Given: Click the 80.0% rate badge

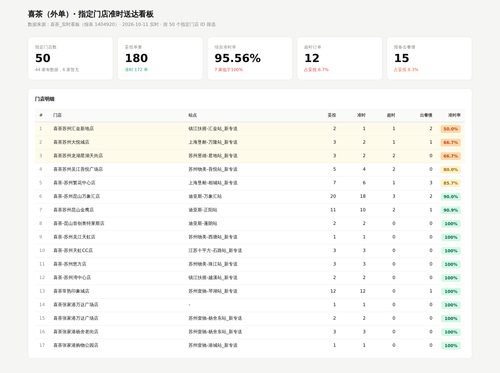Looking at the screenshot, I should [451, 170].
